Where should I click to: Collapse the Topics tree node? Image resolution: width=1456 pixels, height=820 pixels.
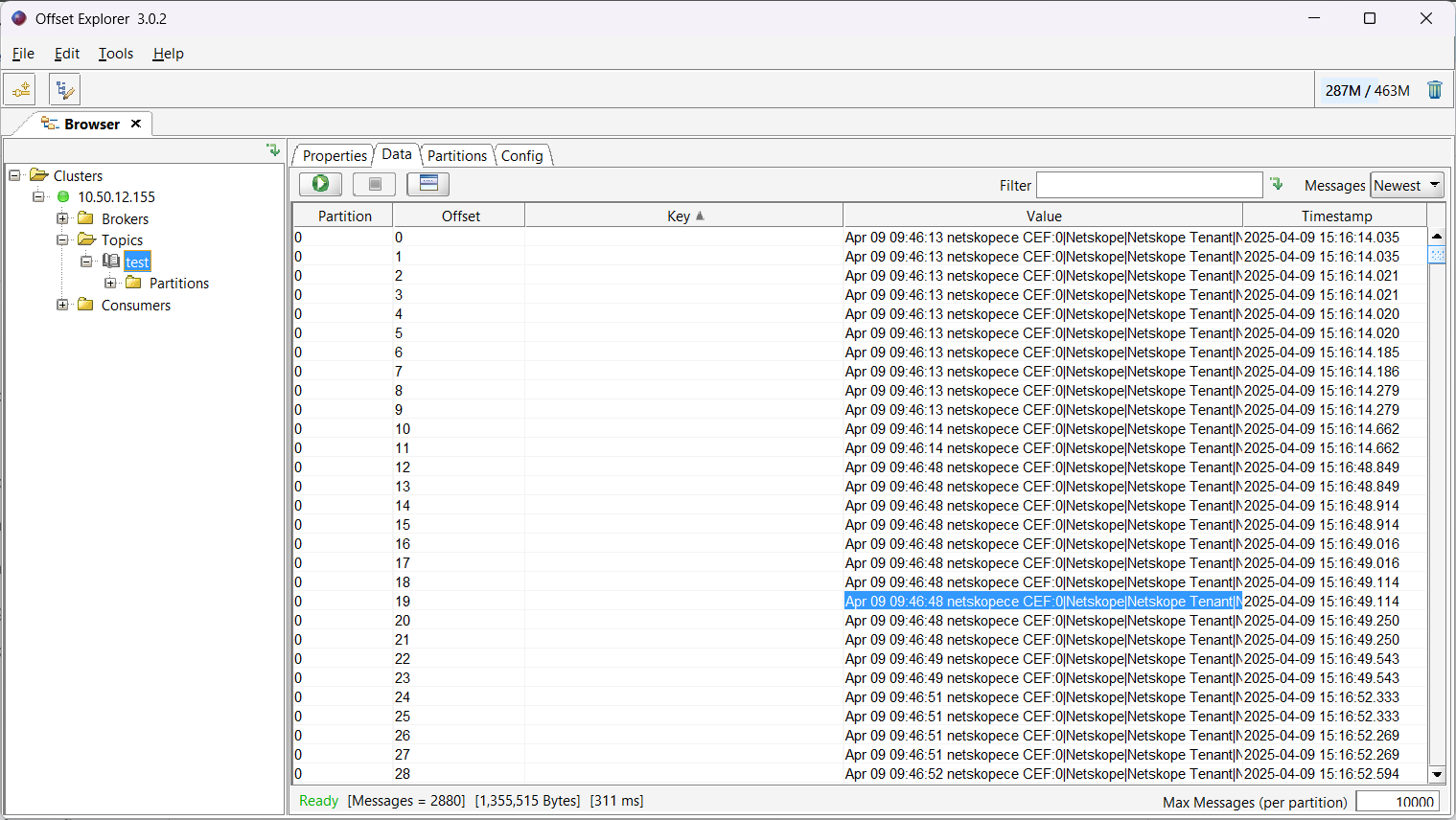[x=62, y=240]
